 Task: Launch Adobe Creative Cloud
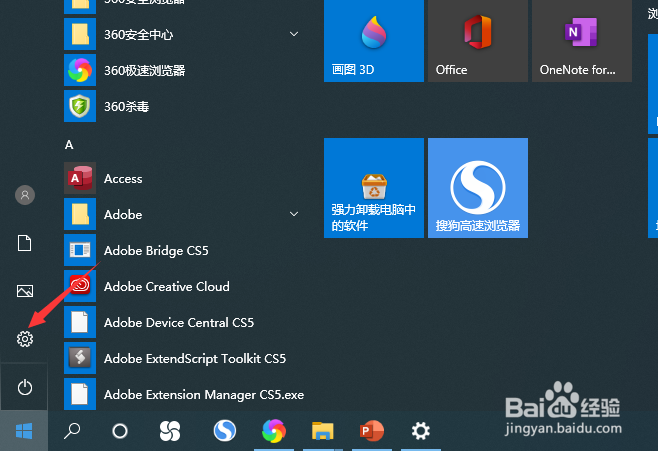click(x=185, y=287)
